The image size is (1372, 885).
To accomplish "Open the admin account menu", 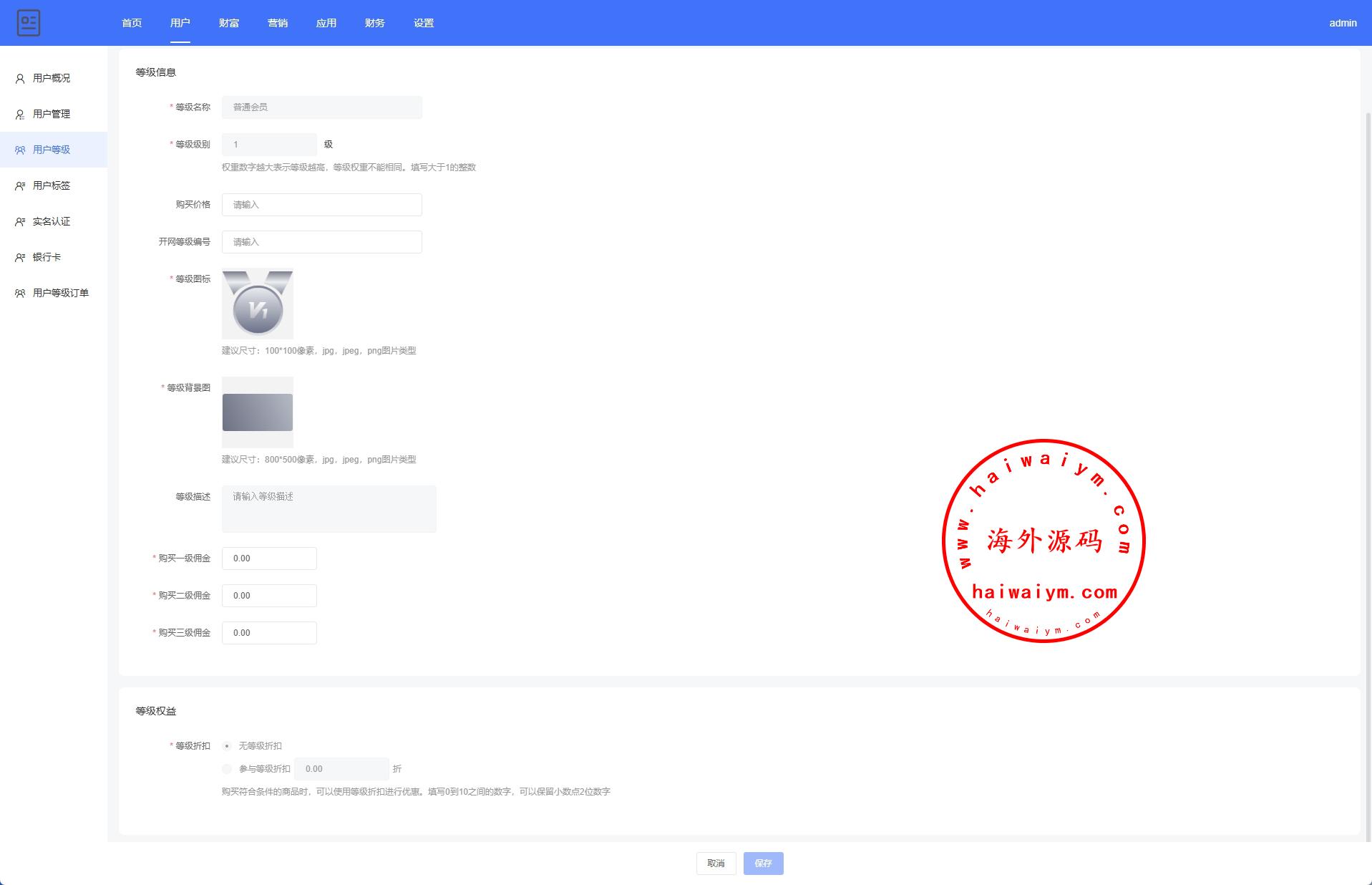I will (x=1343, y=23).
